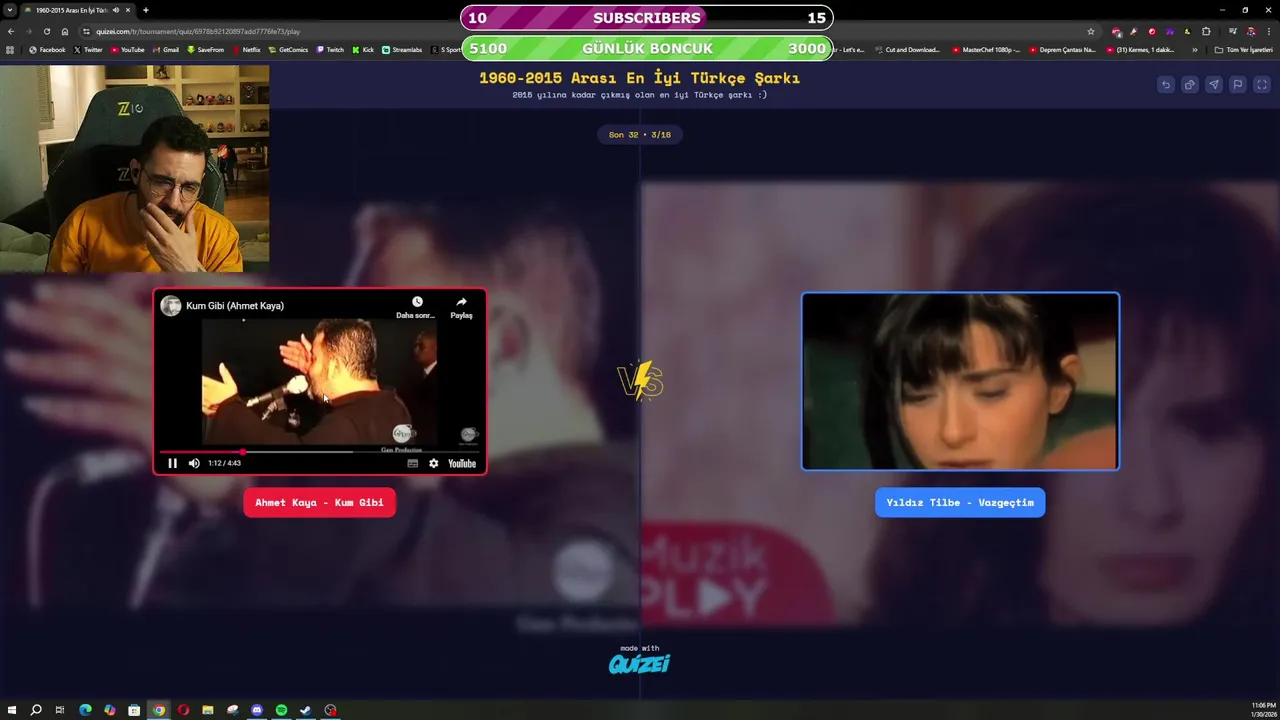
Task: View site information icon in address bar
Action: coord(86,31)
